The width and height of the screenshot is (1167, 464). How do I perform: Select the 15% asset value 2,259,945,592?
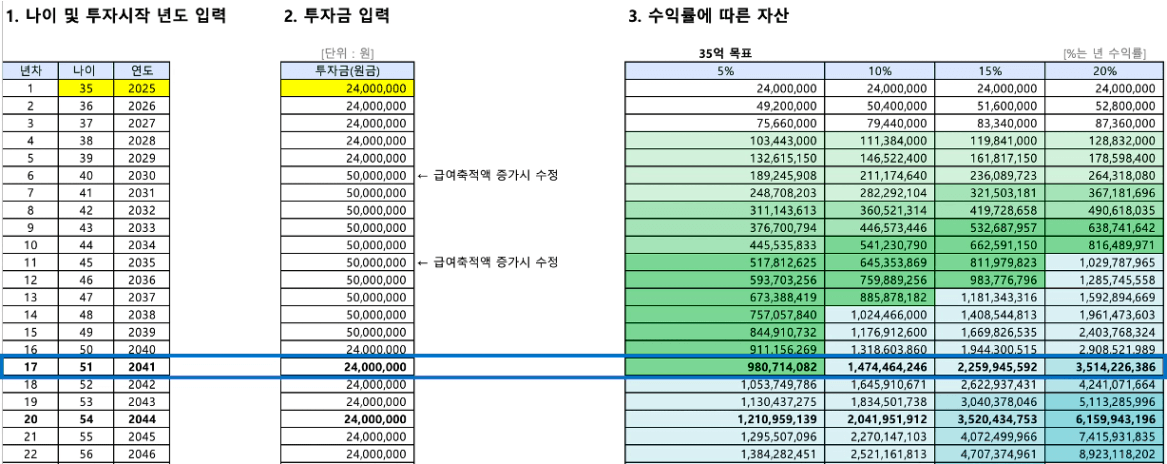click(x=990, y=368)
